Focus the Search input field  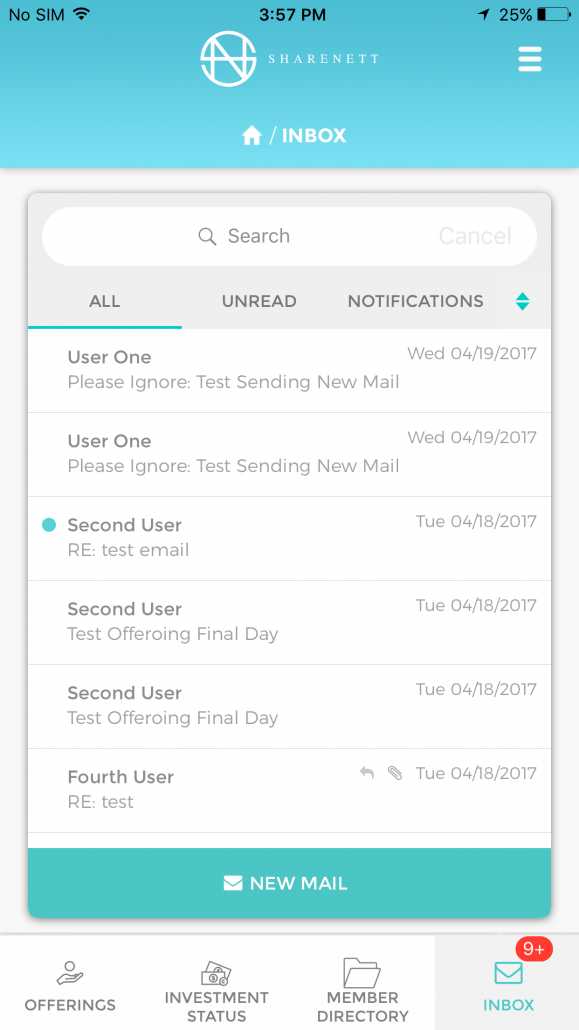(x=289, y=236)
